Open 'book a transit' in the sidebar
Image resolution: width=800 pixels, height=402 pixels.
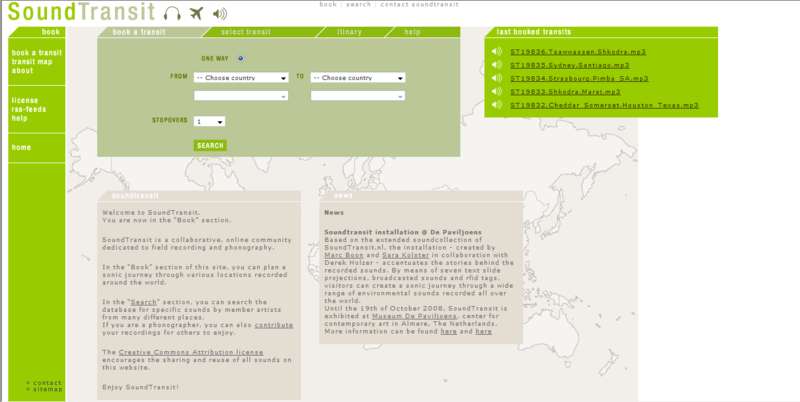pos(37,53)
